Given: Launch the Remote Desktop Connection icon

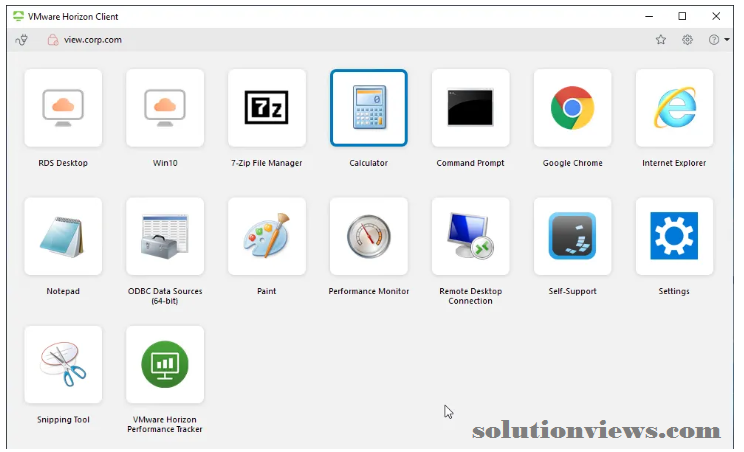Looking at the screenshot, I should click(471, 236).
